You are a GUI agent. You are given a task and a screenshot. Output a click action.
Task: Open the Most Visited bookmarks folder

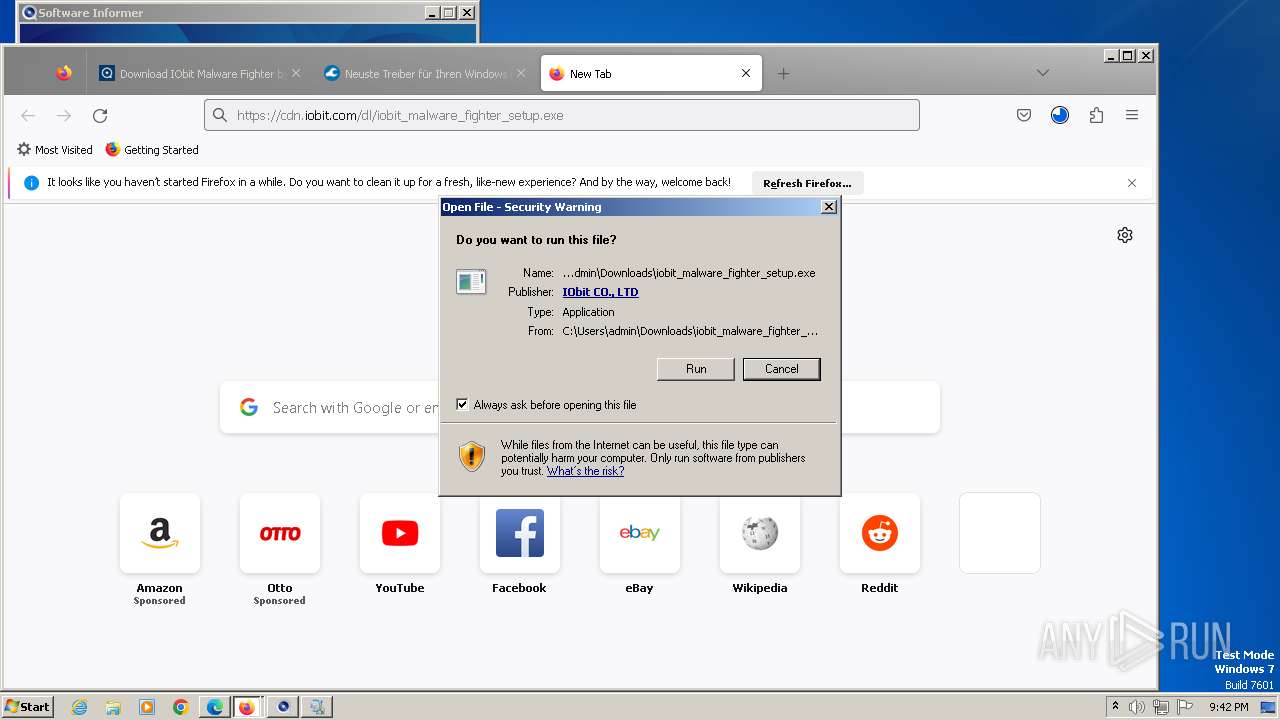coord(55,150)
